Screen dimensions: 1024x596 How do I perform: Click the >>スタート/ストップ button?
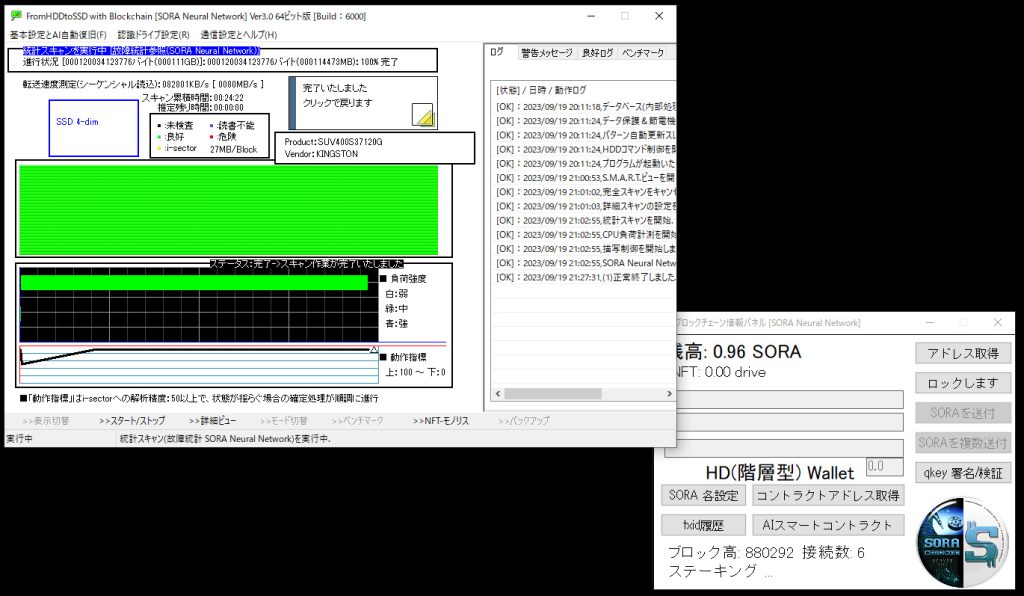(x=132, y=421)
